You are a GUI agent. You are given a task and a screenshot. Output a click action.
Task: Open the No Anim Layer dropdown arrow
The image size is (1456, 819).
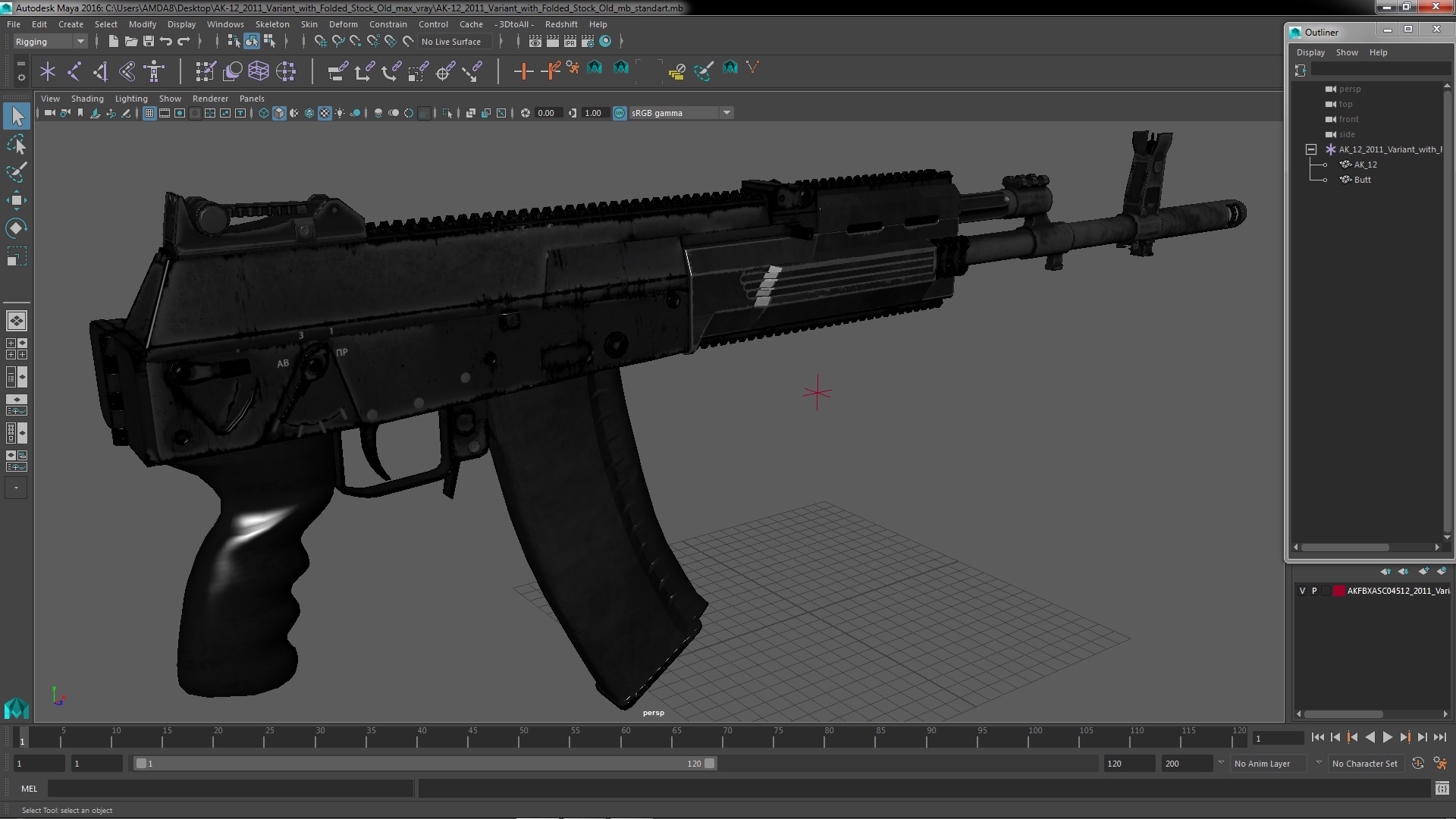(x=1221, y=763)
